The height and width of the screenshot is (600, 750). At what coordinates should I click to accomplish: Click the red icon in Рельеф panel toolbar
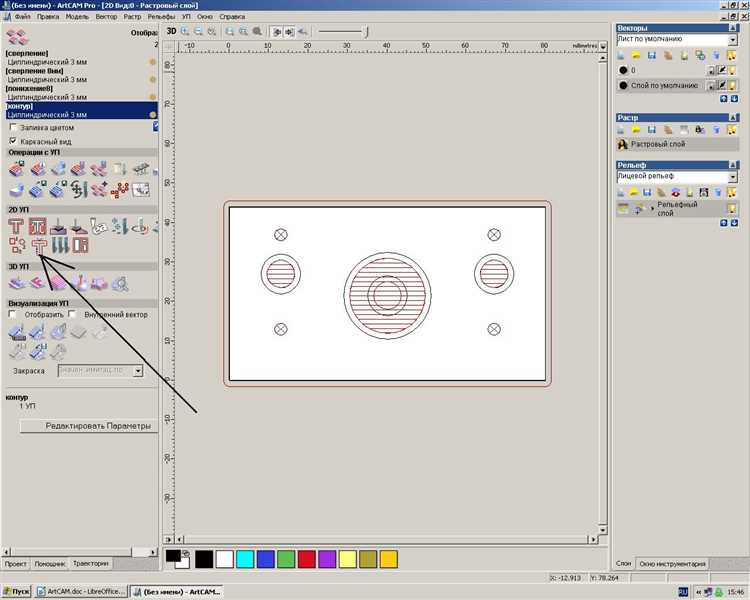coord(676,192)
